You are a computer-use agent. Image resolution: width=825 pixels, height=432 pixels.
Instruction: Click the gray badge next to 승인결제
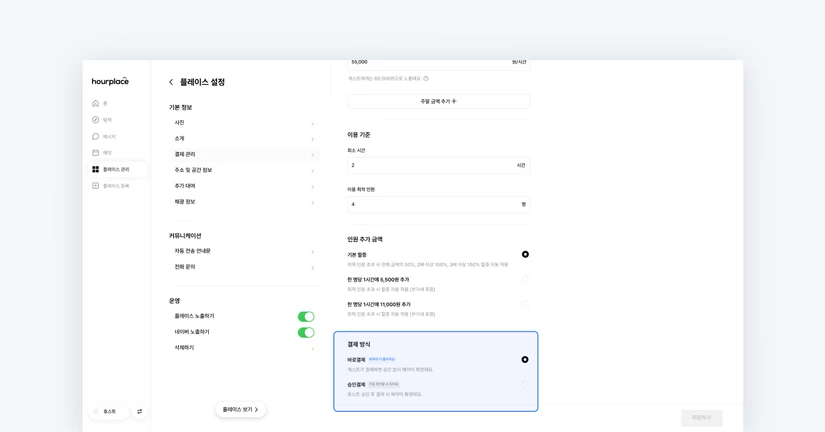pyautogui.click(x=383, y=384)
